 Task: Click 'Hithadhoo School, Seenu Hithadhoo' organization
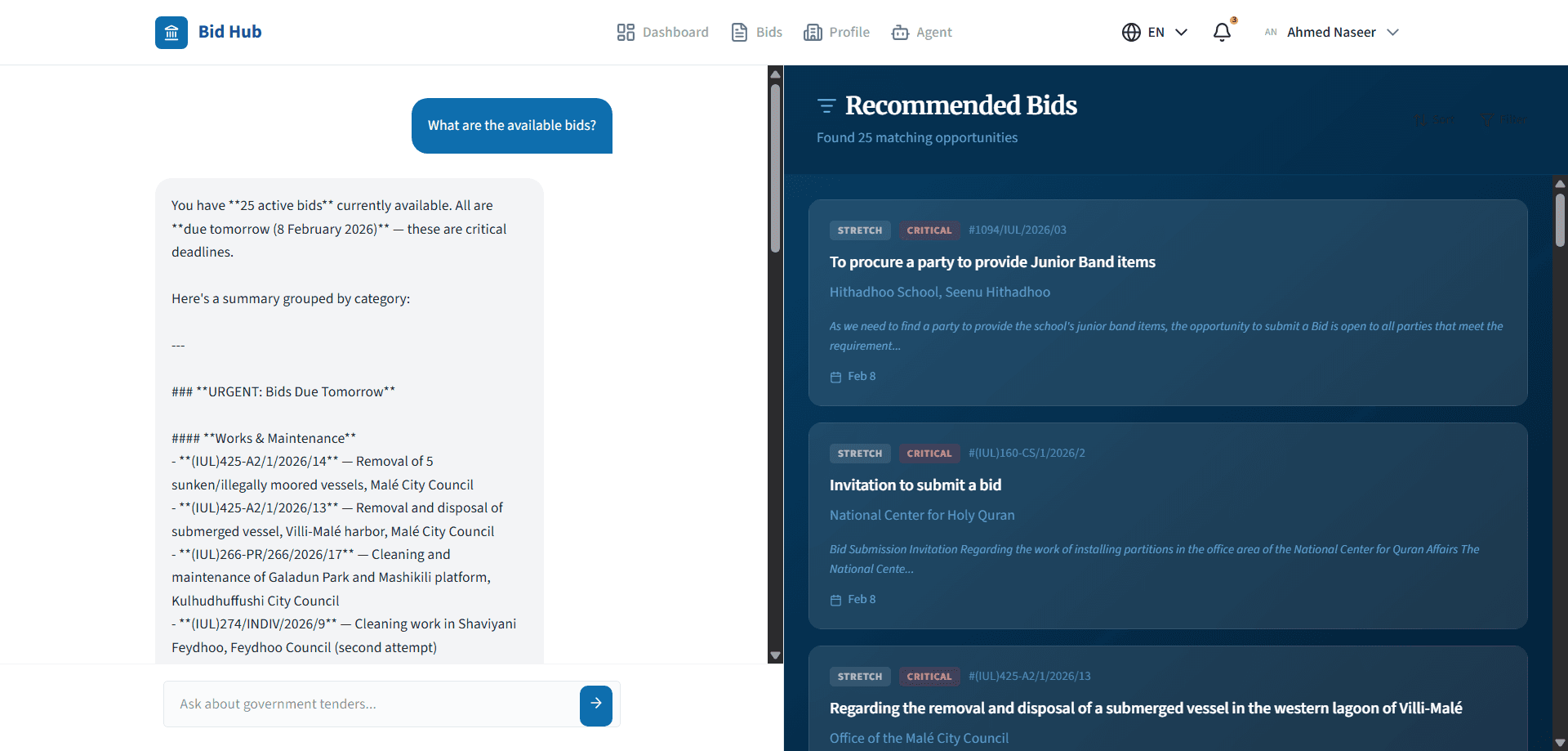[940, 293]
